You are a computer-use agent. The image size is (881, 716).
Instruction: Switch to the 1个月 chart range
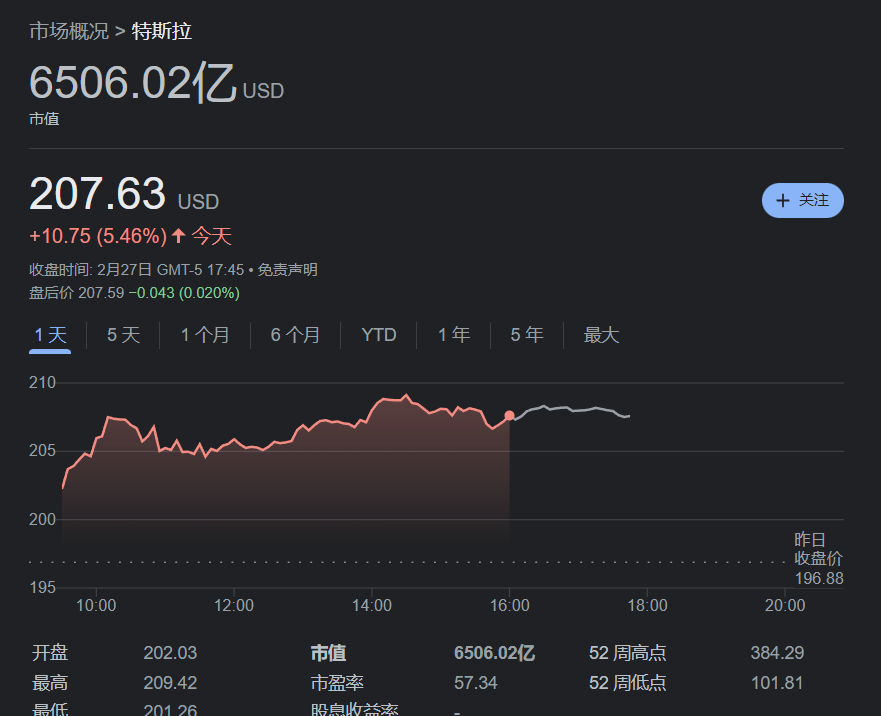click(x=205, y=335)
